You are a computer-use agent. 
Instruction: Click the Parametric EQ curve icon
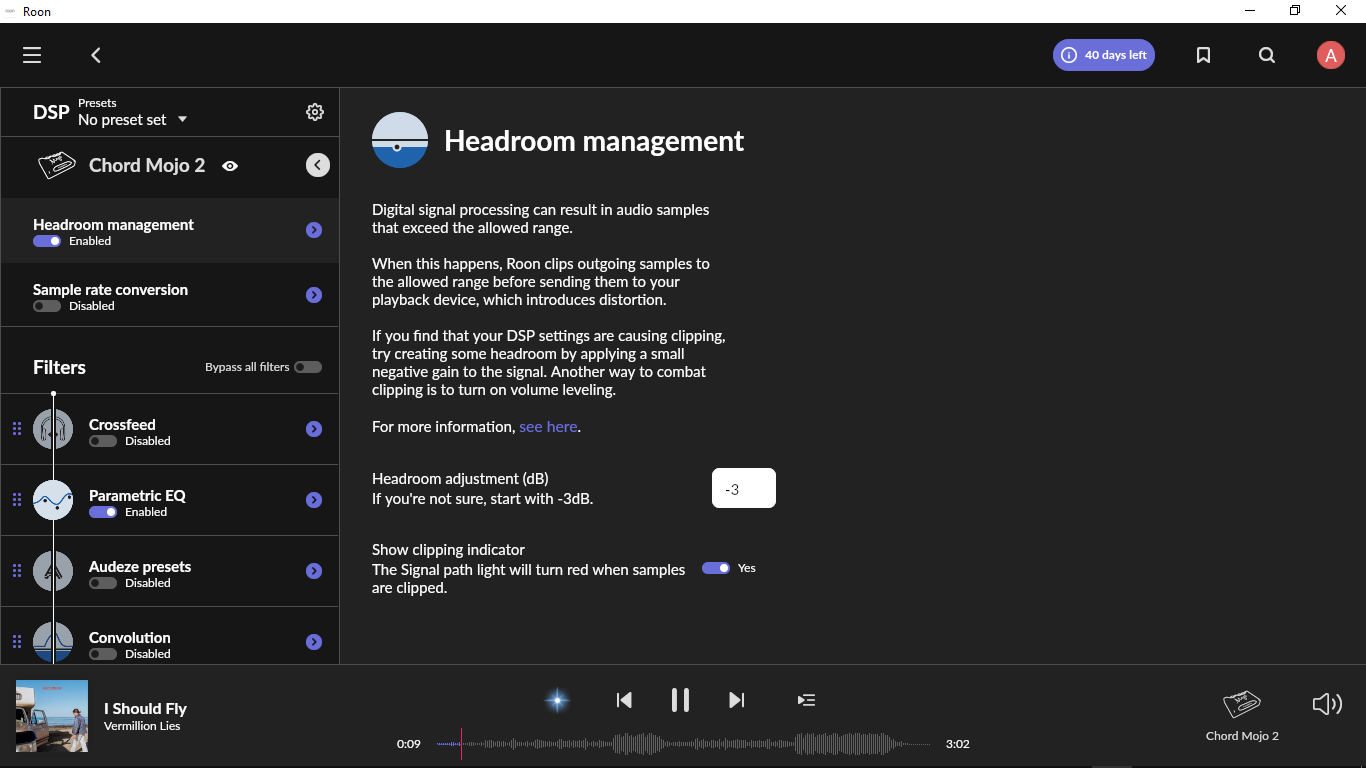pyautogui.click(x=53, y=500)
